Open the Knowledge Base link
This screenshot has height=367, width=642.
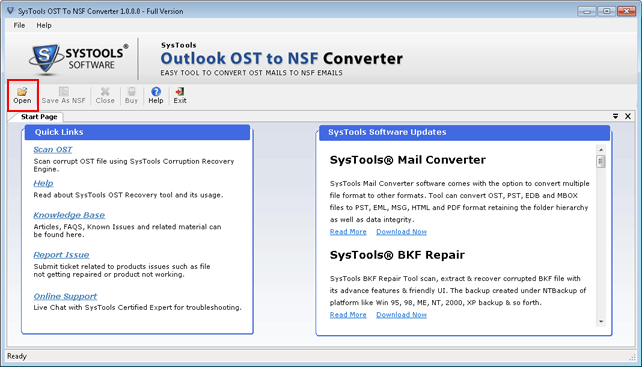click(x=69, y=215)
